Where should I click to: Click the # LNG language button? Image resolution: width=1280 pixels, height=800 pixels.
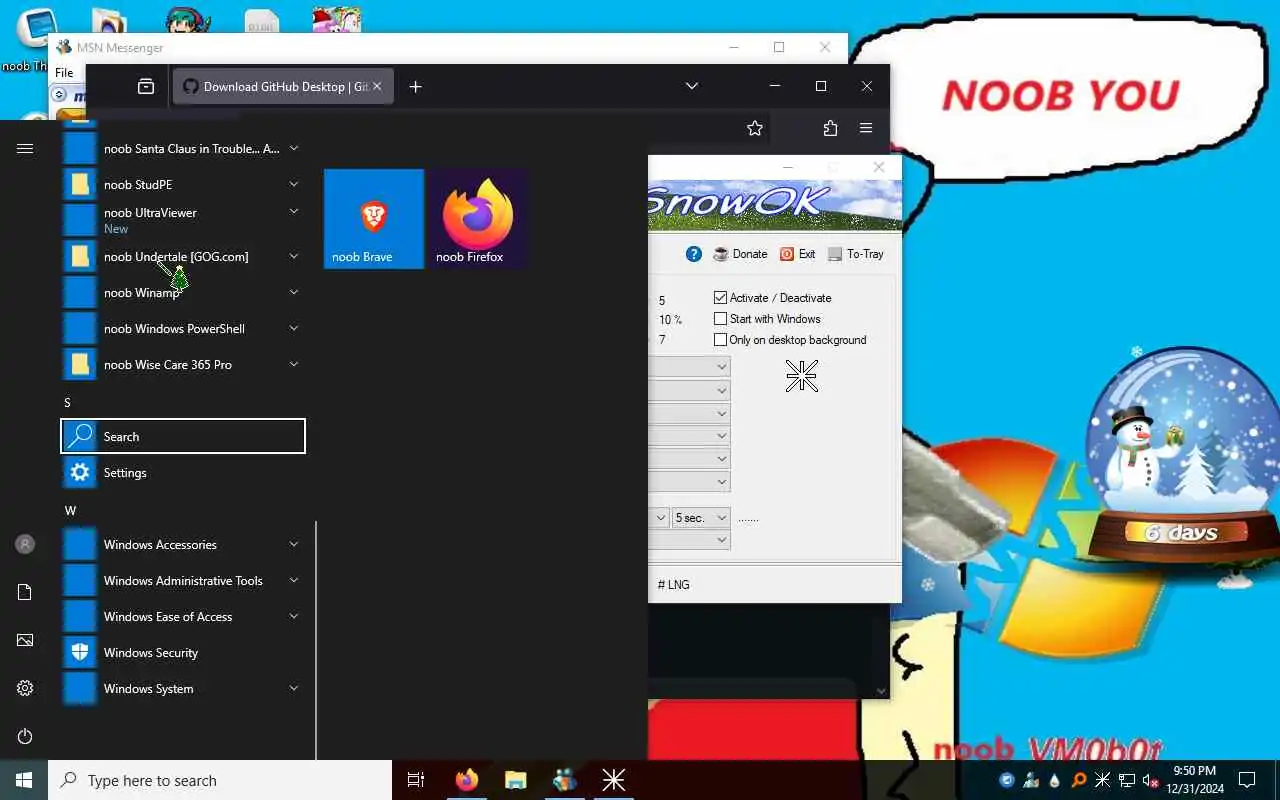click(x=673, y=584)
